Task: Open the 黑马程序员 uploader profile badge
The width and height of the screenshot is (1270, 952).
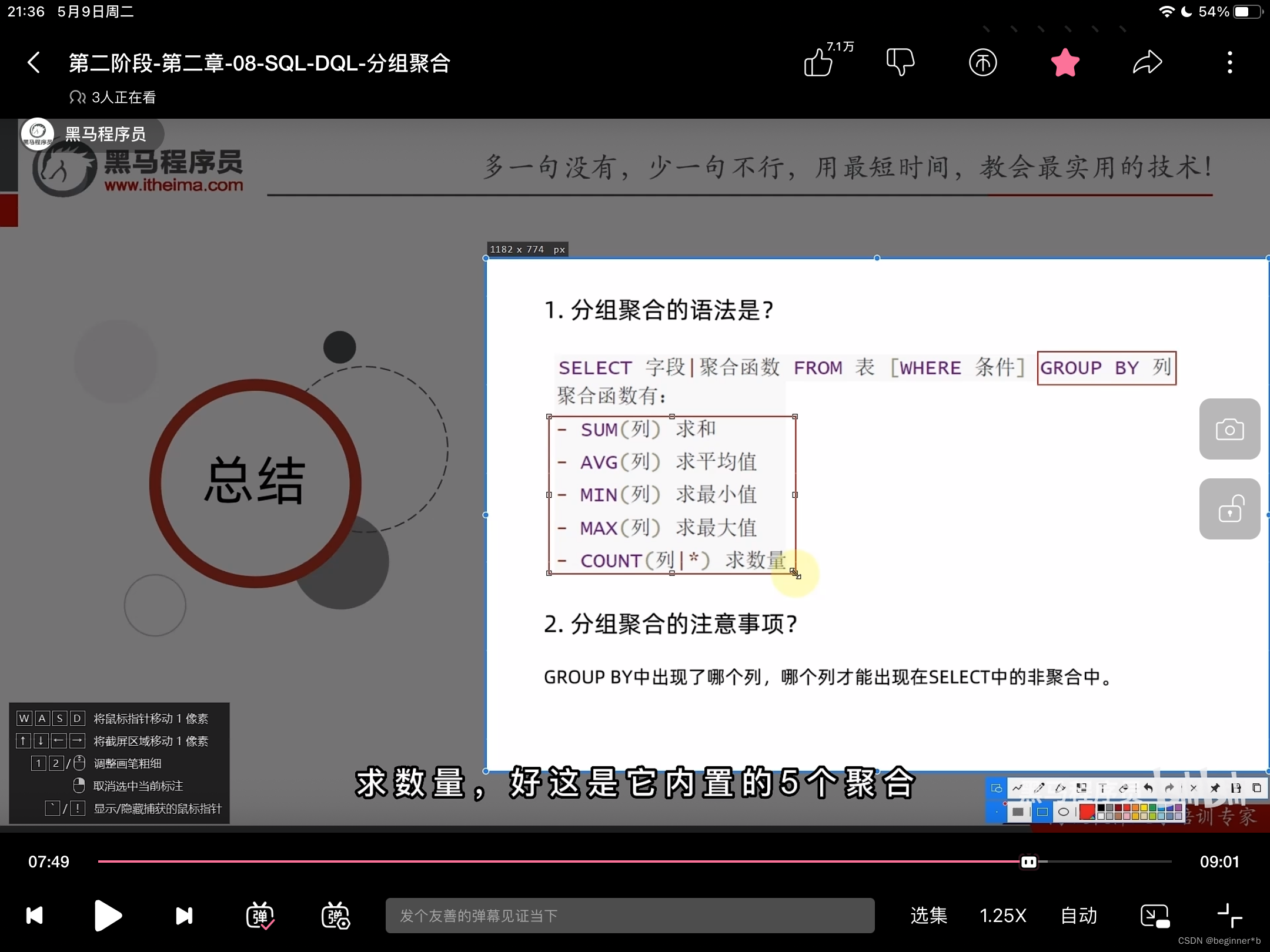Action: 92,134
